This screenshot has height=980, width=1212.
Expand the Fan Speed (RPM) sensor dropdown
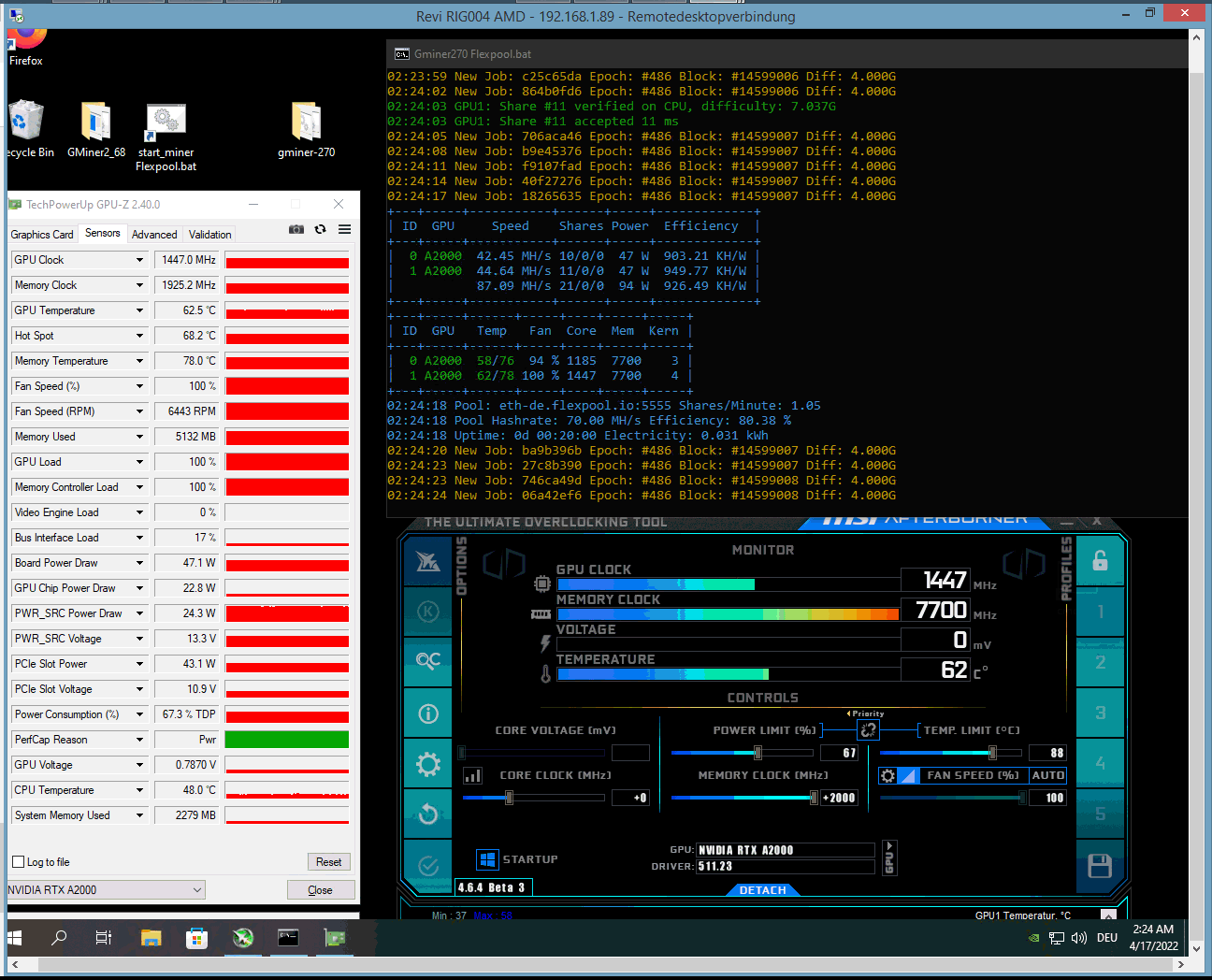point(140,411)
